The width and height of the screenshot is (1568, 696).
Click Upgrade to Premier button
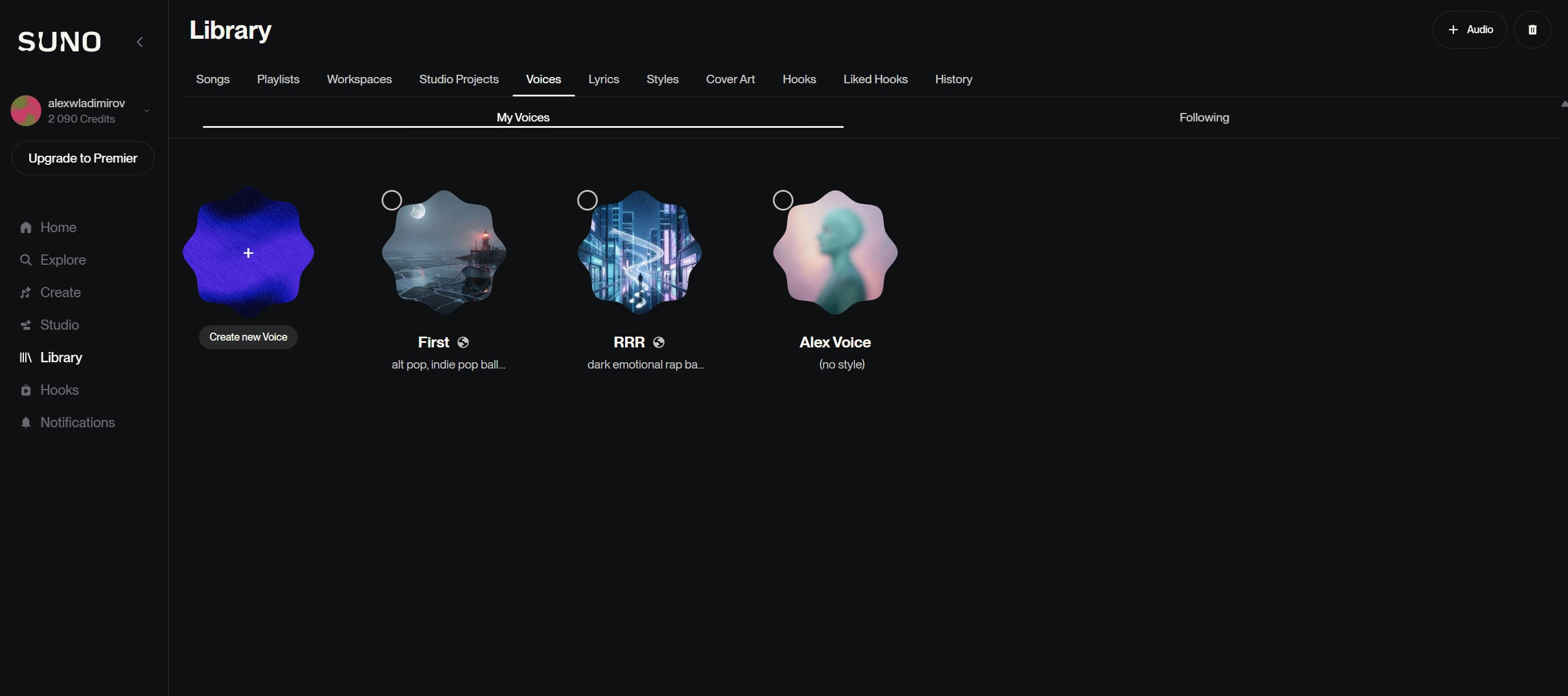tap(83, 159)
